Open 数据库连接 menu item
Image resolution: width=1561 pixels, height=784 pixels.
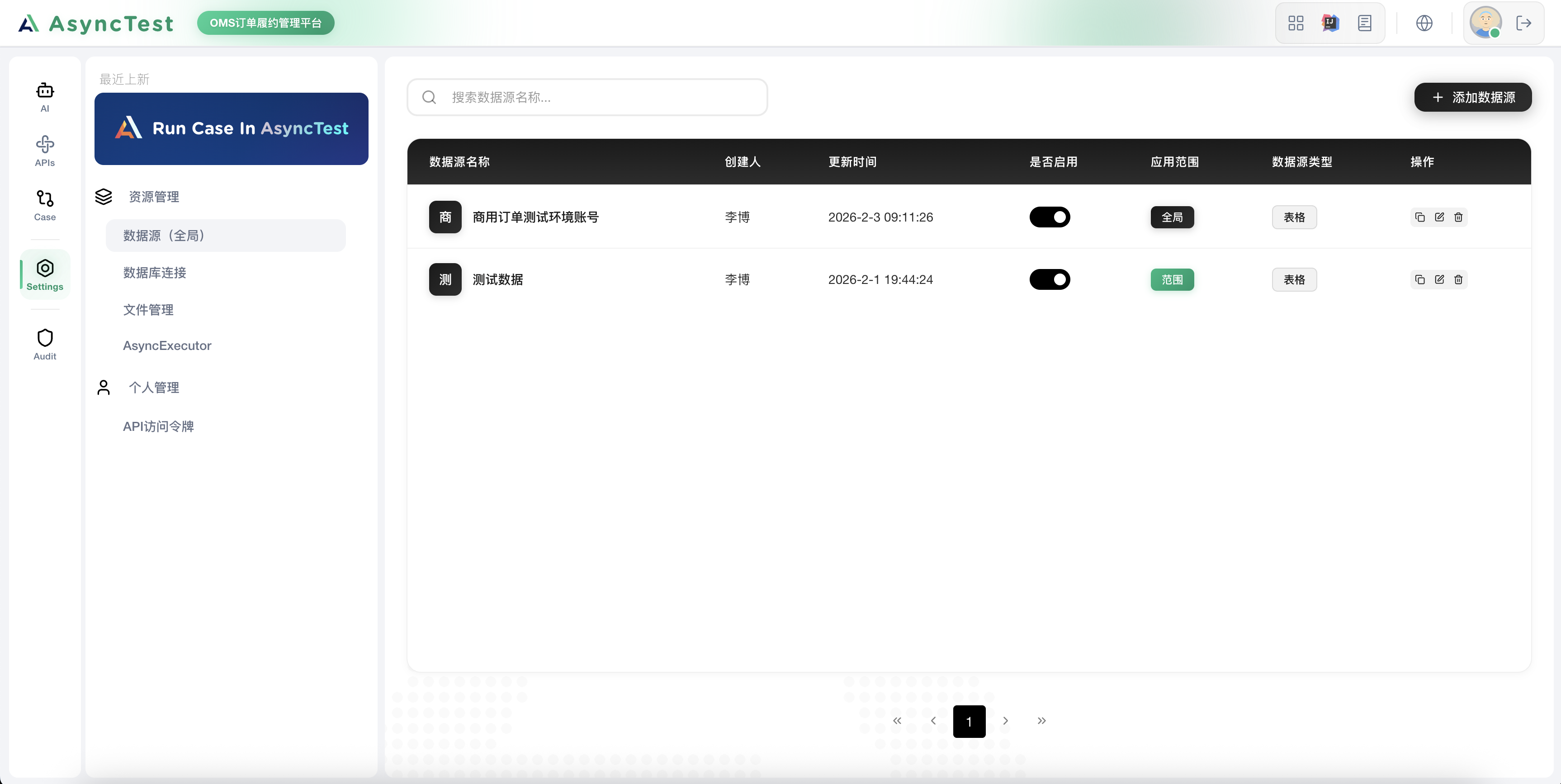click(155, 273)
